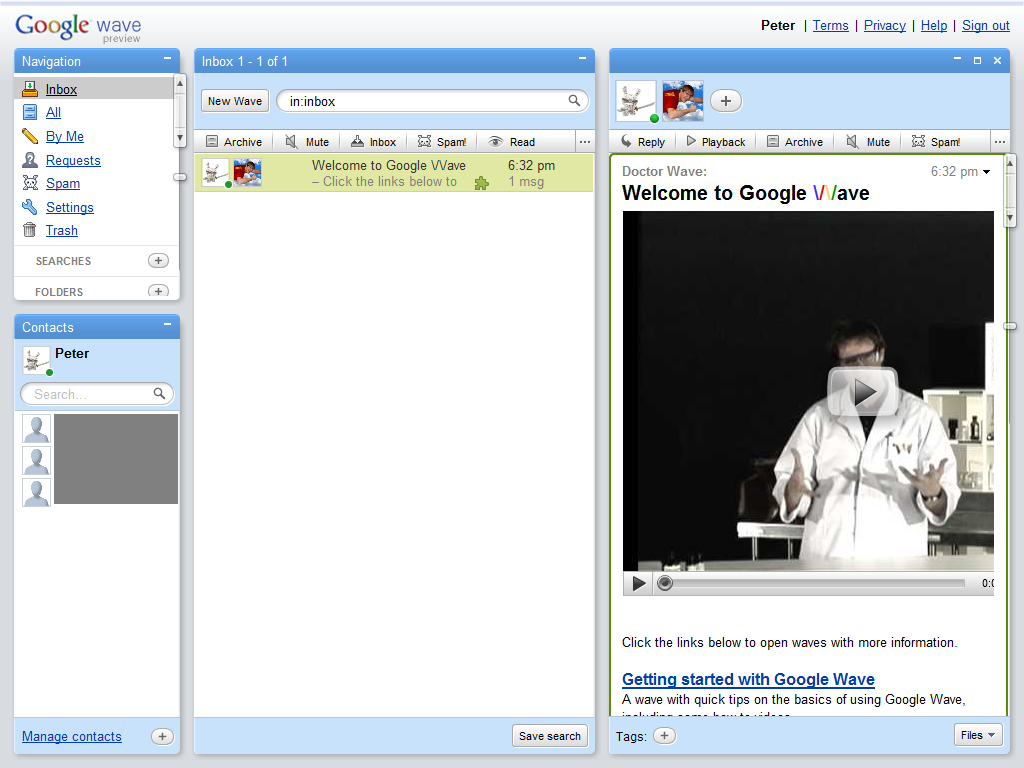Open the wave panel toolbar overflow menu

tap(1000, 142)
